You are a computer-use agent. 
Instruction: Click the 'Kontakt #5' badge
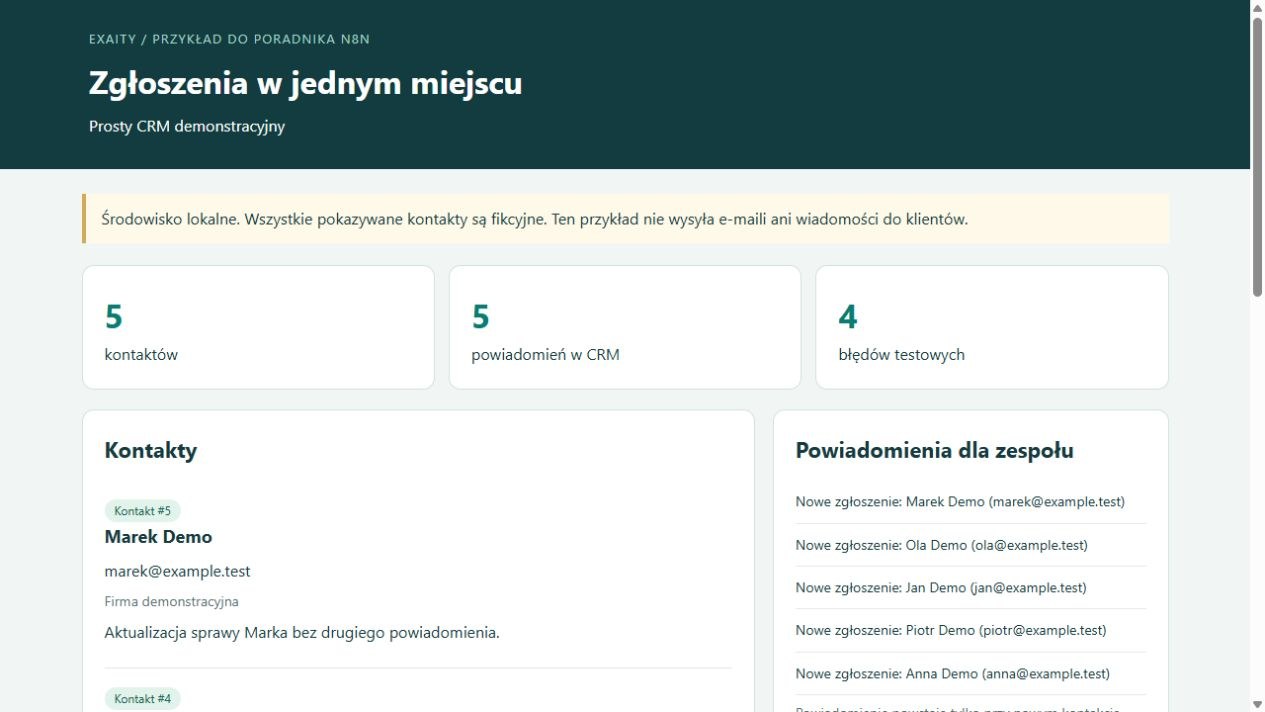[x=142, y=511]
